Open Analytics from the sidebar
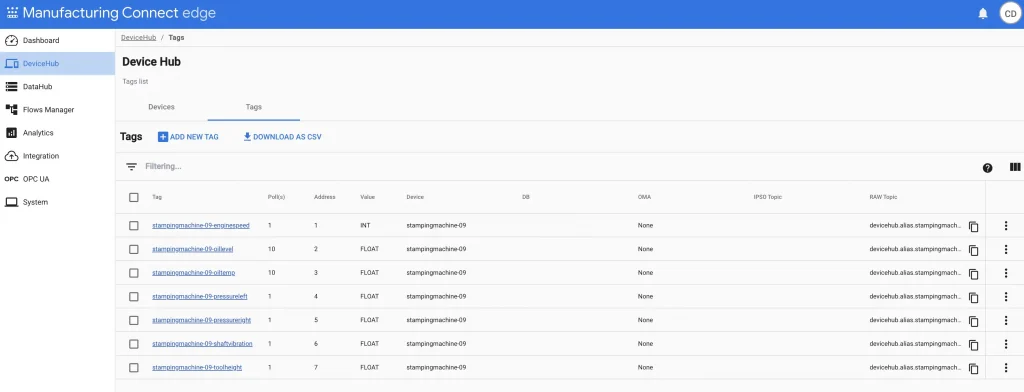 [x=57, y=133]
